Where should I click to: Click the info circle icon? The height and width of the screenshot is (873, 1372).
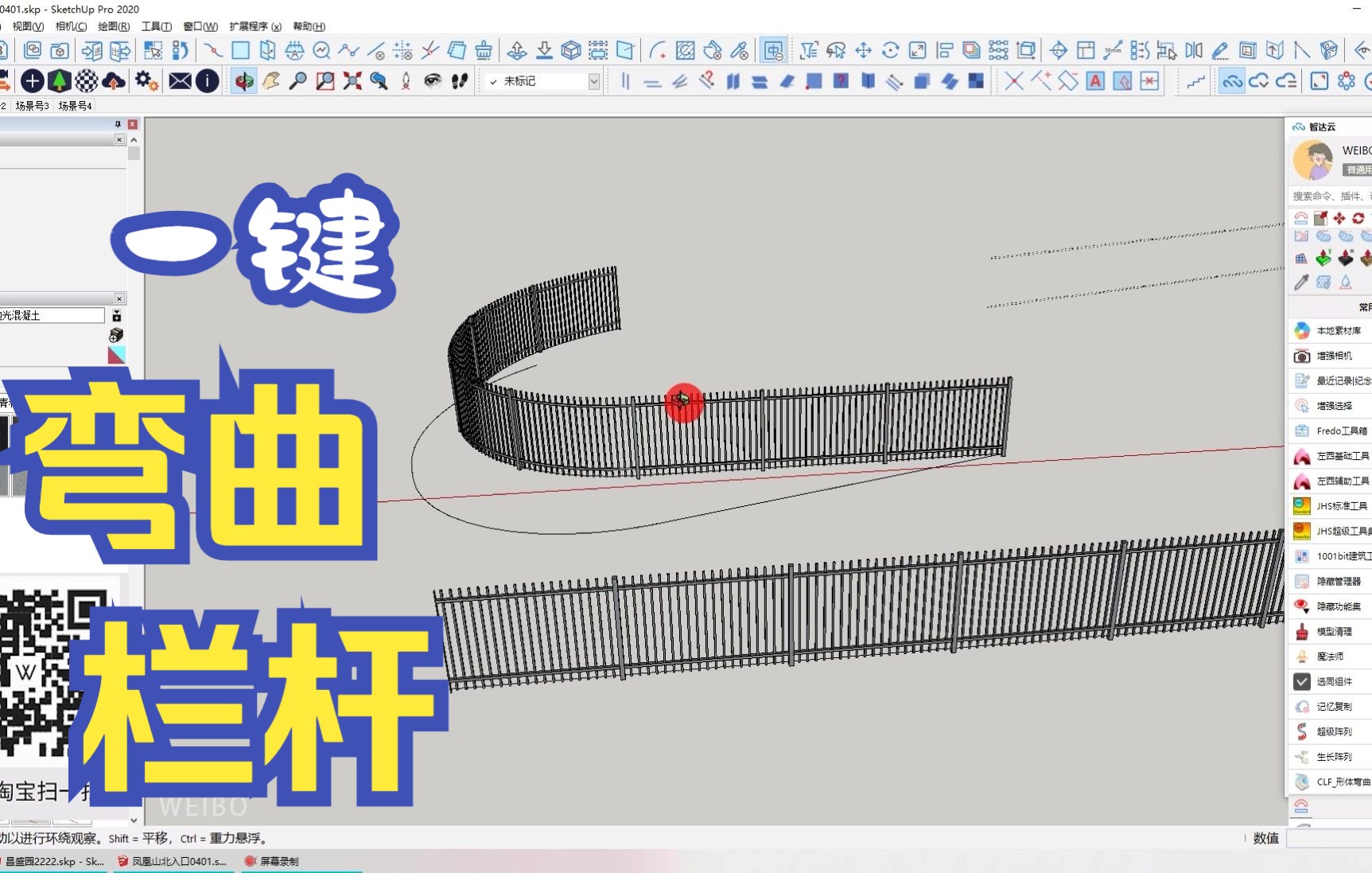click(207, 80)
